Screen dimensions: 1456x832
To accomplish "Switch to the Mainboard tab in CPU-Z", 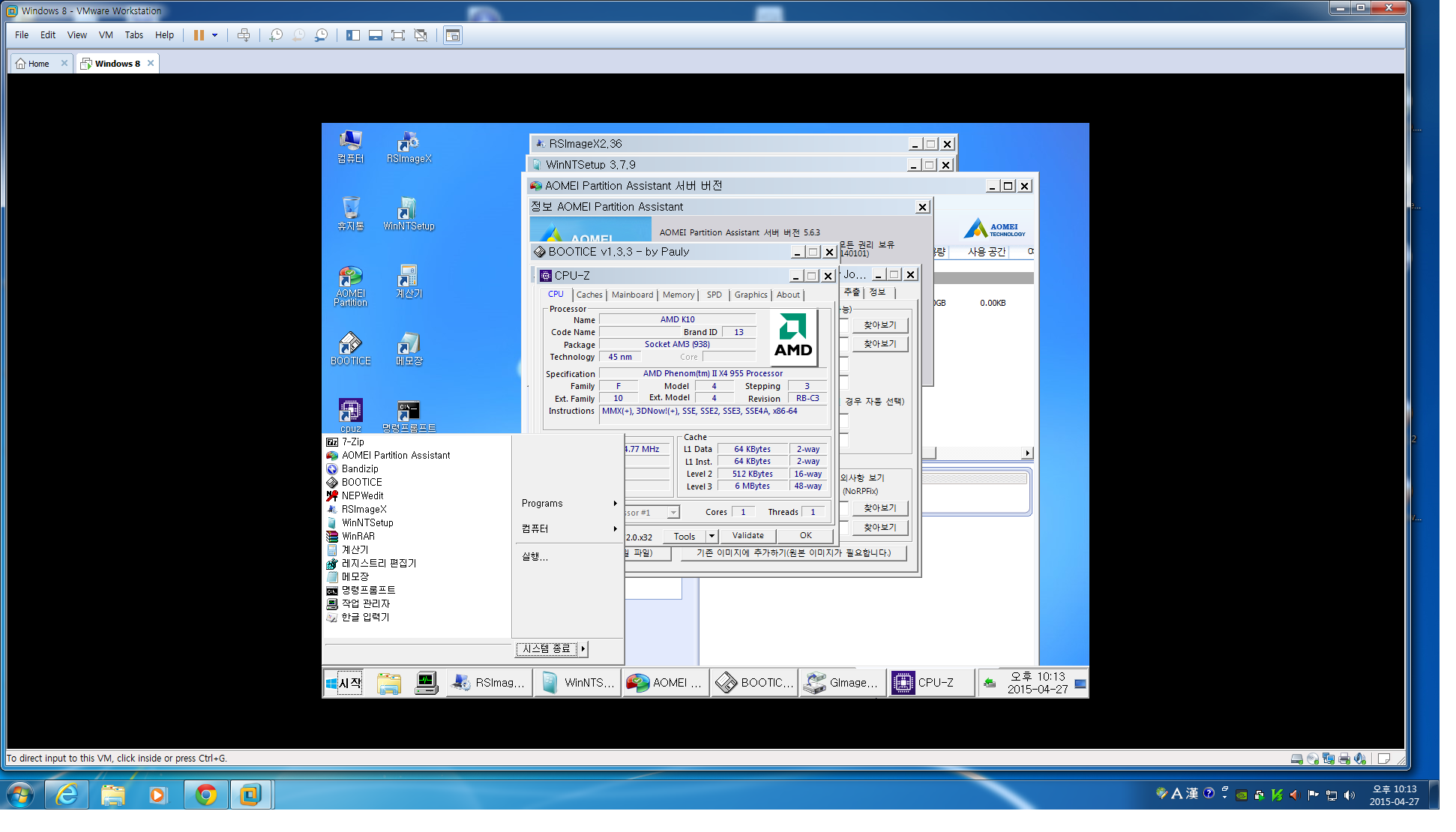I will pos(632,295).
